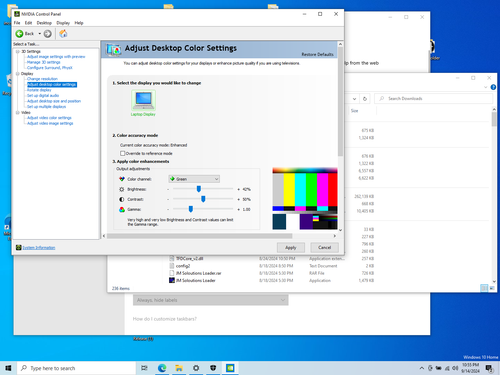500x375 pixels.
Task: Open File Explorer from the taskbar
Action: click(x=179, y=368)
